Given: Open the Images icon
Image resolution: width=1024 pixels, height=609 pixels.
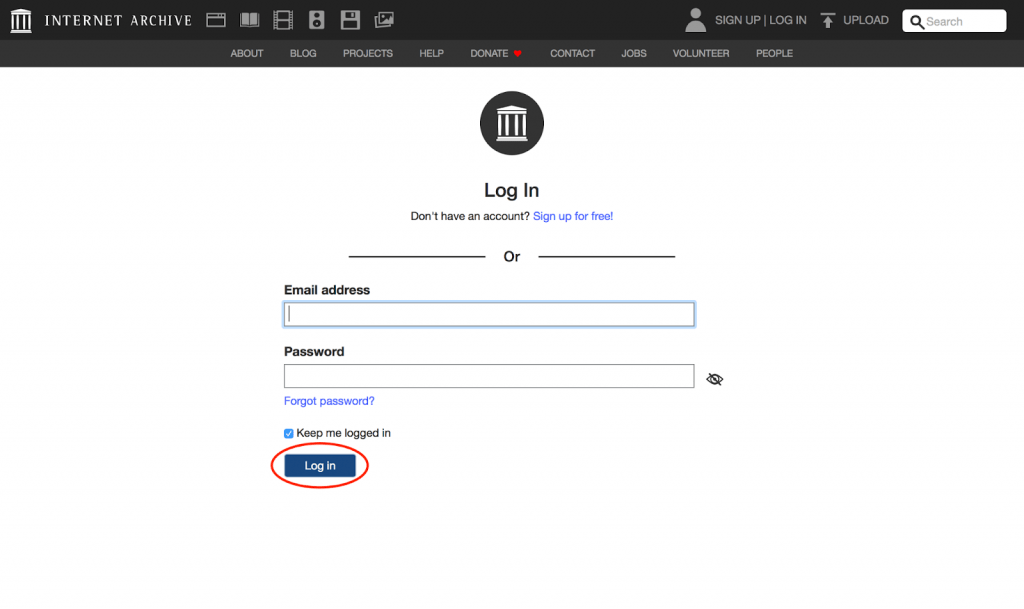Looking at the screenshot, I should [x=384, y=20].
